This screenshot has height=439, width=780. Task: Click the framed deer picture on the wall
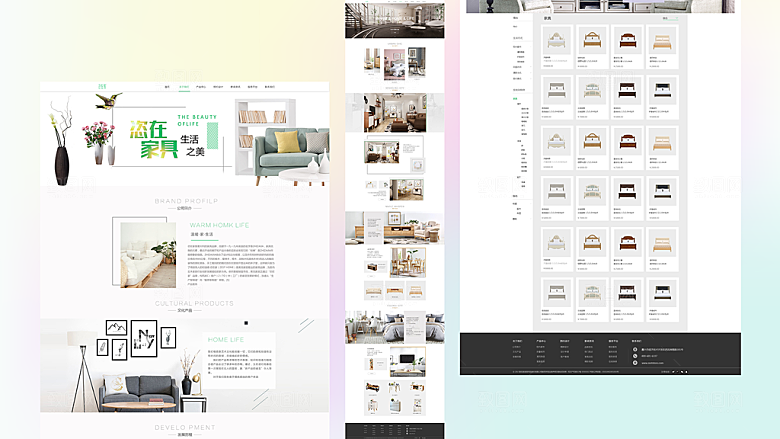168,339
